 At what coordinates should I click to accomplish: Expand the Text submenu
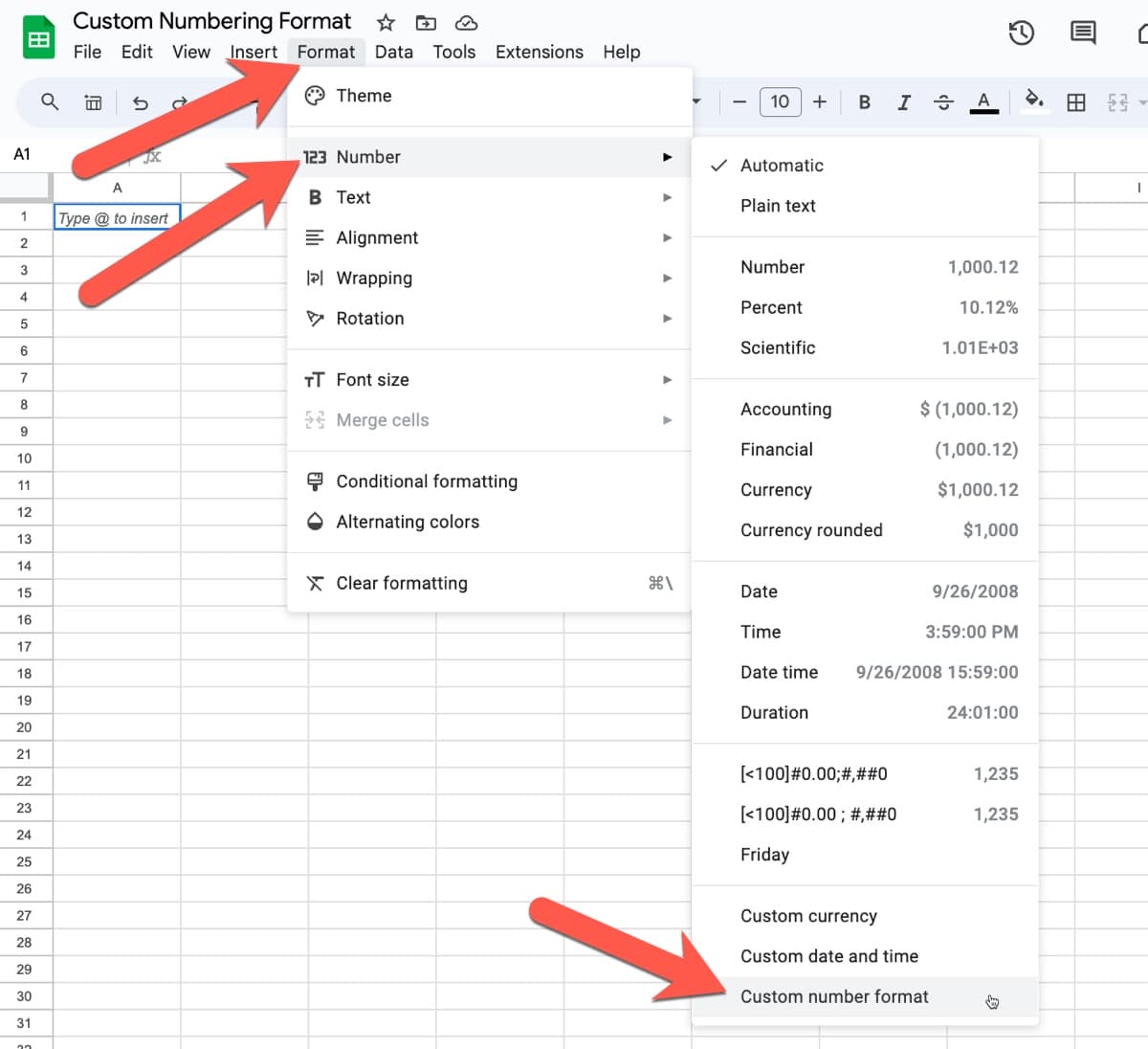click(354, 197)
